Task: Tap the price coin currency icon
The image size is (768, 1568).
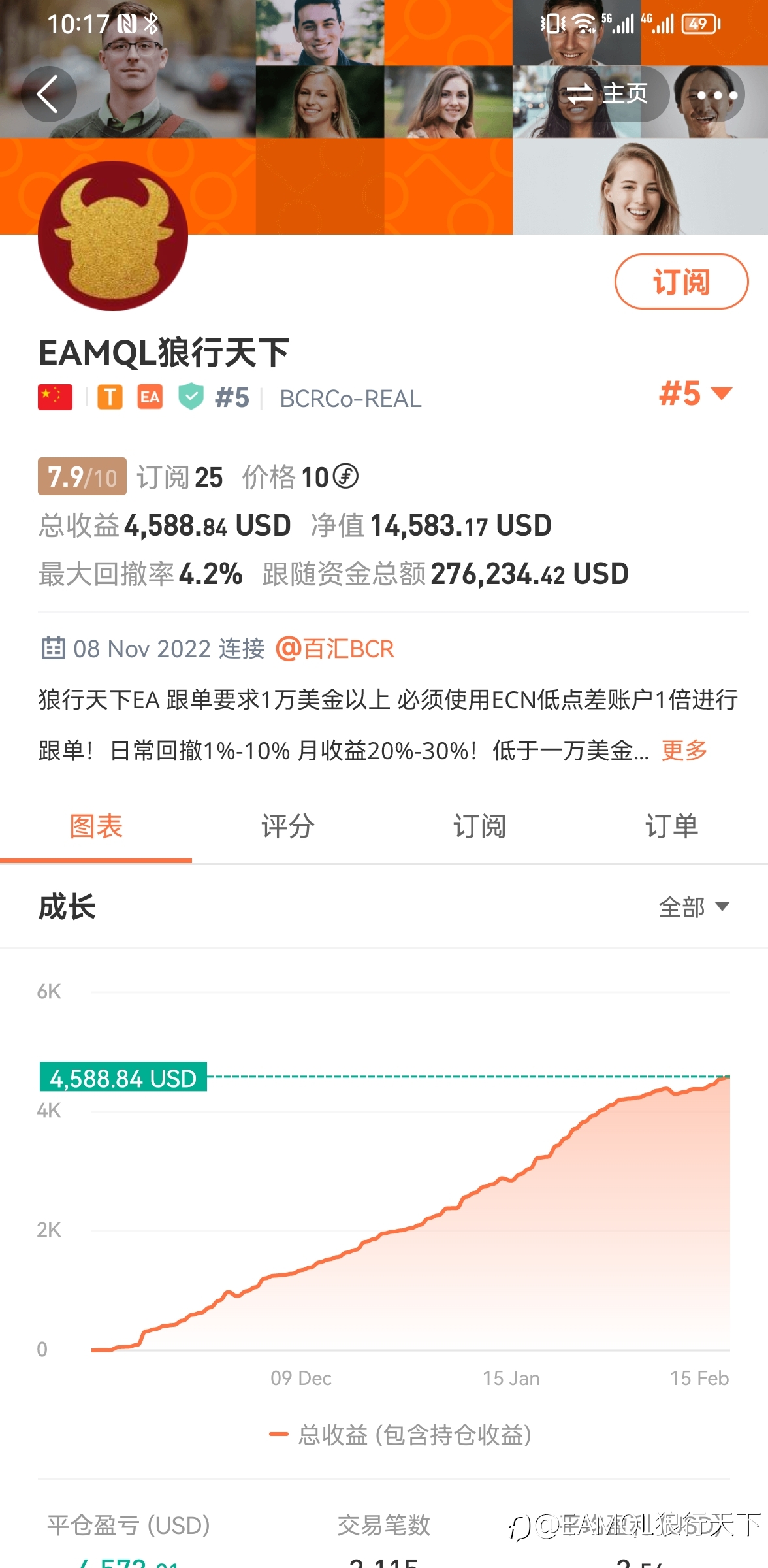Action: 345,476
